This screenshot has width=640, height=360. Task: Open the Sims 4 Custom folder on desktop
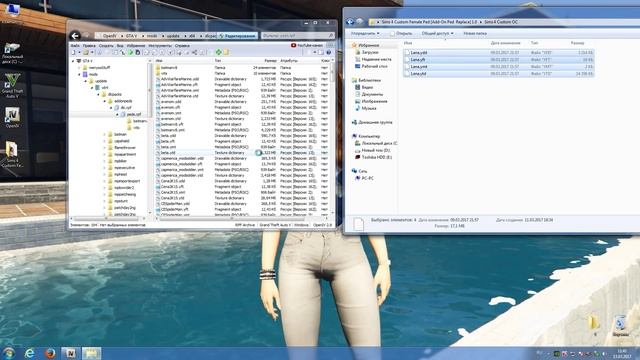[12, 154]
